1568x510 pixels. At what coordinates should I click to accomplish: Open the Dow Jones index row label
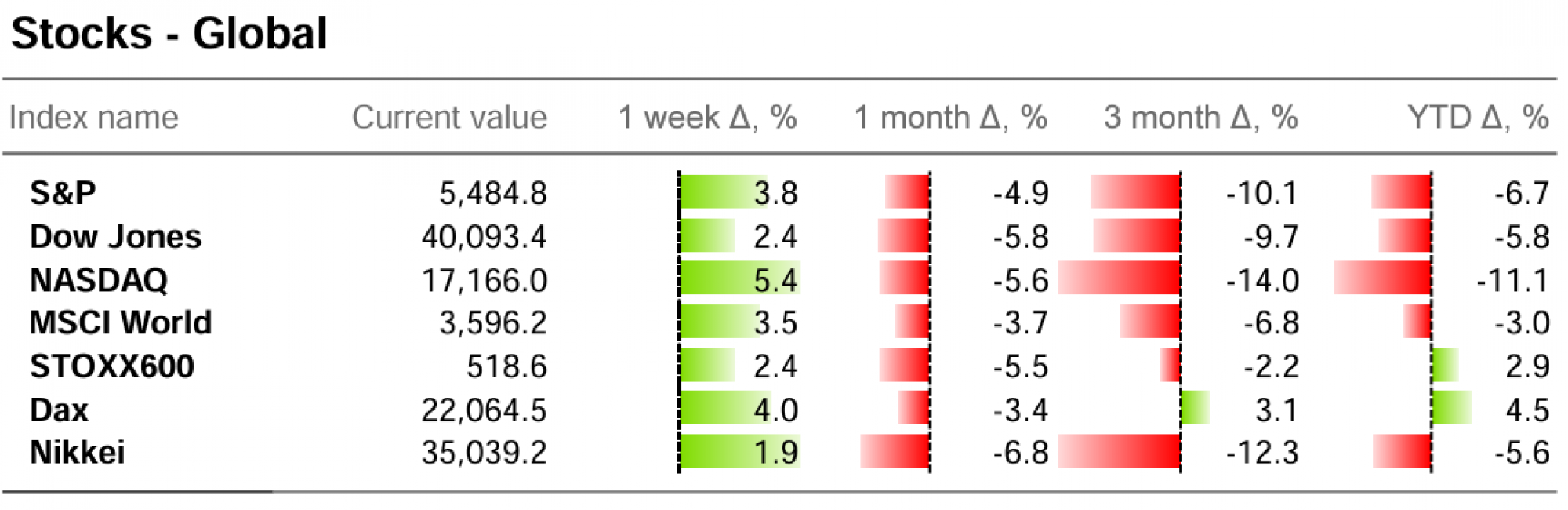(115, 237)
